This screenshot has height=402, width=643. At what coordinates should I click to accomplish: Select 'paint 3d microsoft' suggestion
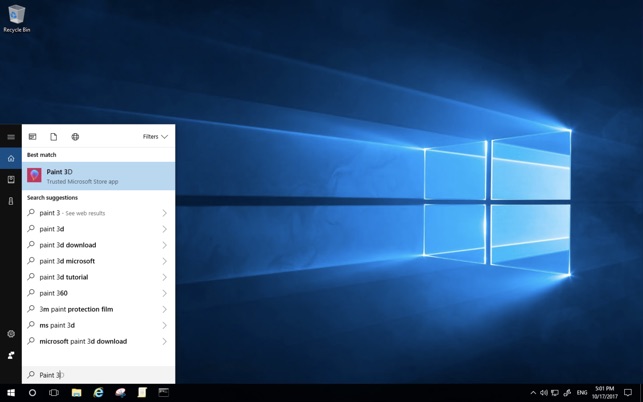click(67, 261)
